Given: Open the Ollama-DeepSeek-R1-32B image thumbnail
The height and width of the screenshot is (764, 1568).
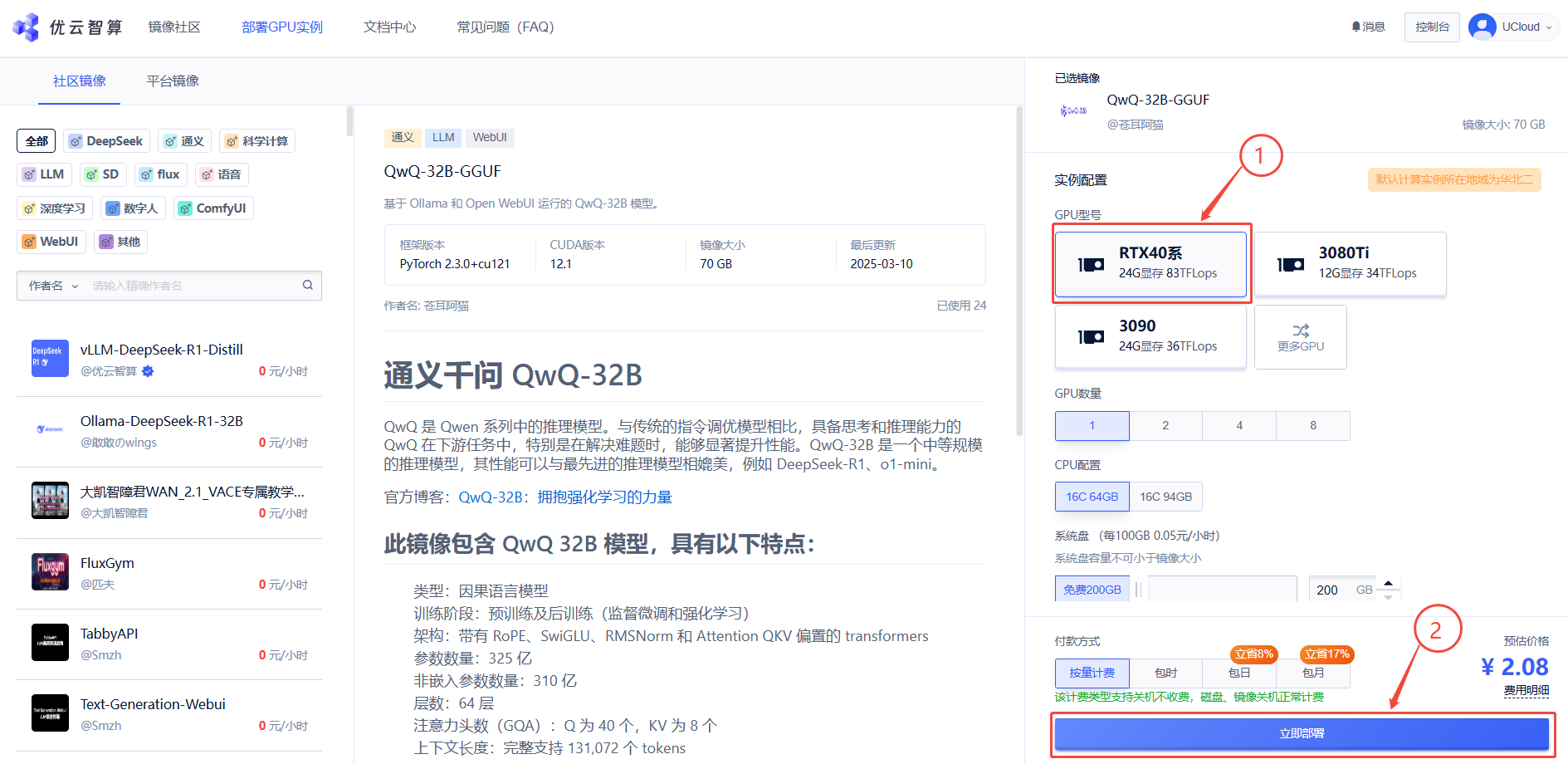Looking at the screenshot, I should pyautogui.click(x=50, y=429).
